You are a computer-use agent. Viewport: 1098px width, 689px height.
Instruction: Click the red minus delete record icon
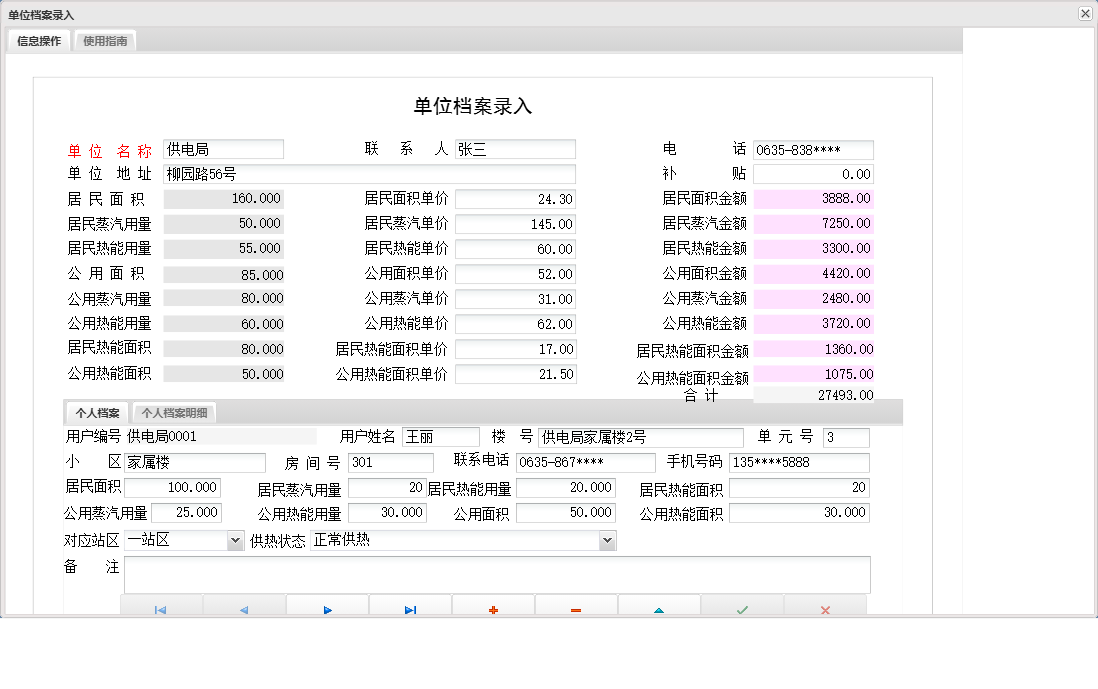[x=576, y=607]
